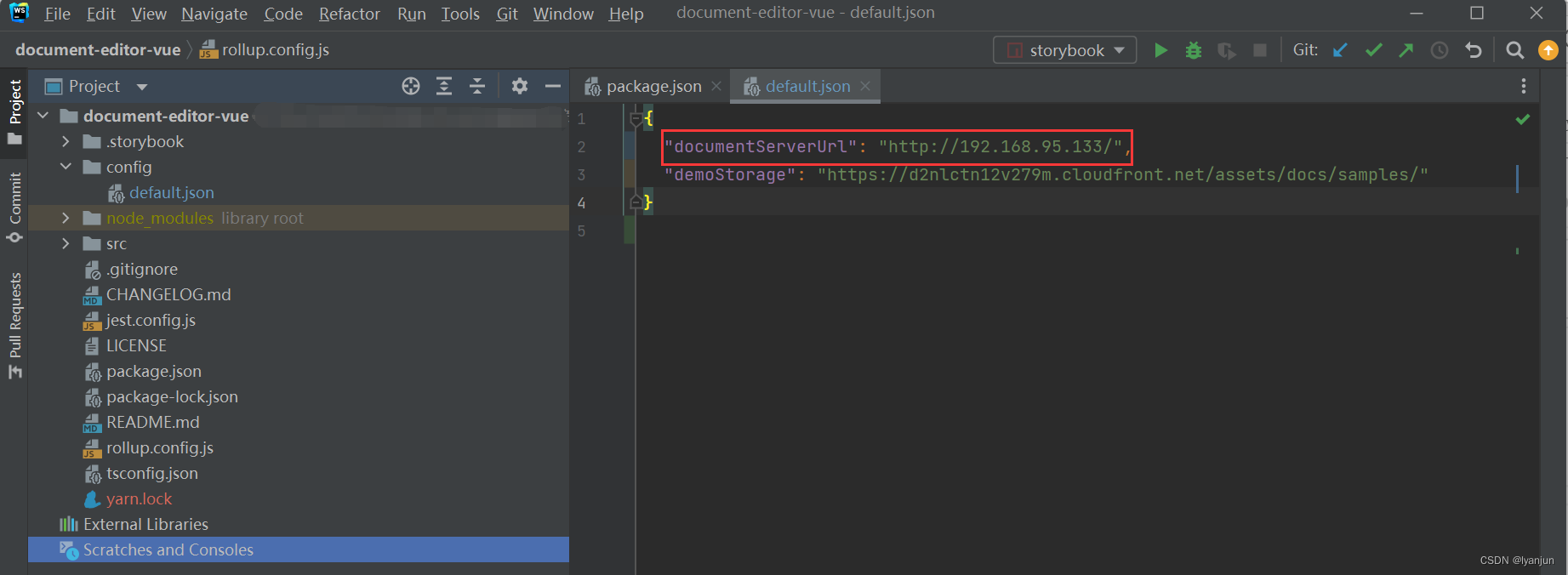
Task: Select package-lock.json in tree
Action: [171, 396]
